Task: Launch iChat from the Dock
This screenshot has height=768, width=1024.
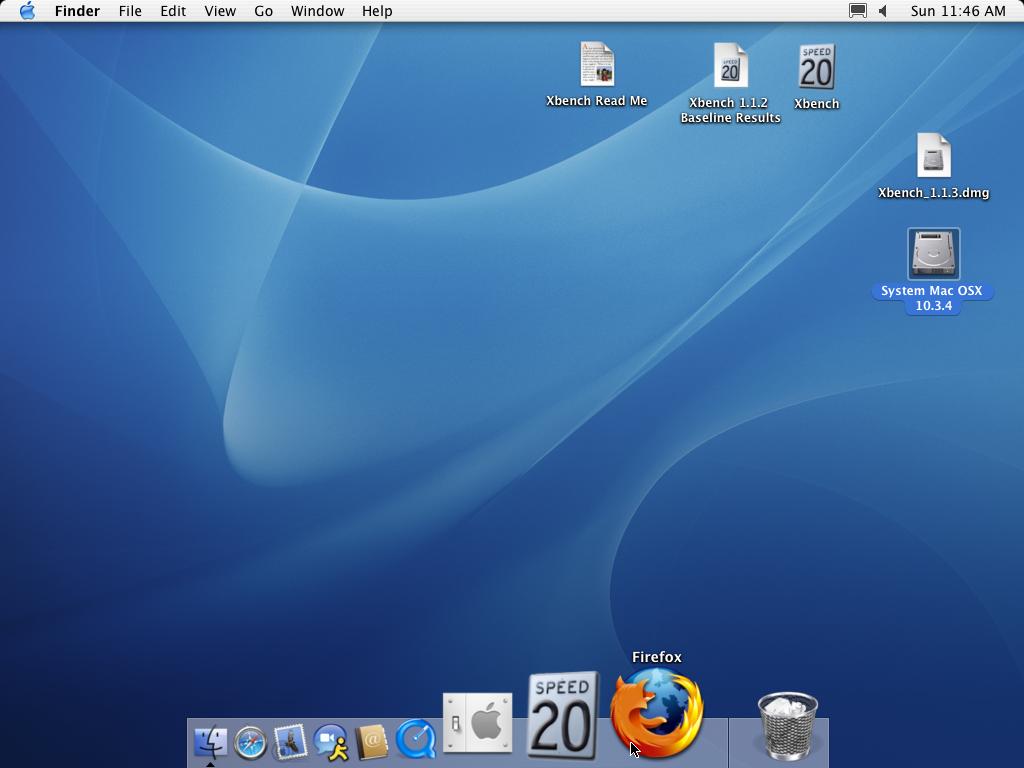Action: tap(330, 743)
